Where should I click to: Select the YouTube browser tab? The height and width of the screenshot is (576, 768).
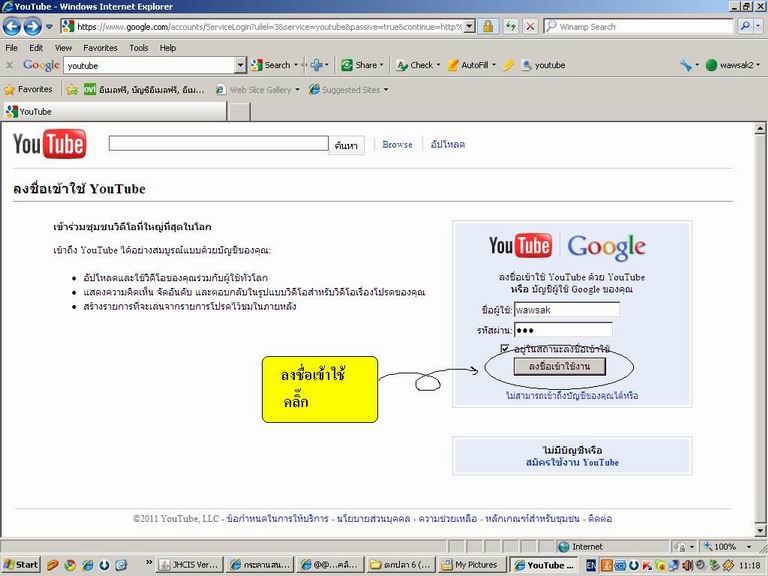tap(116, 112)
